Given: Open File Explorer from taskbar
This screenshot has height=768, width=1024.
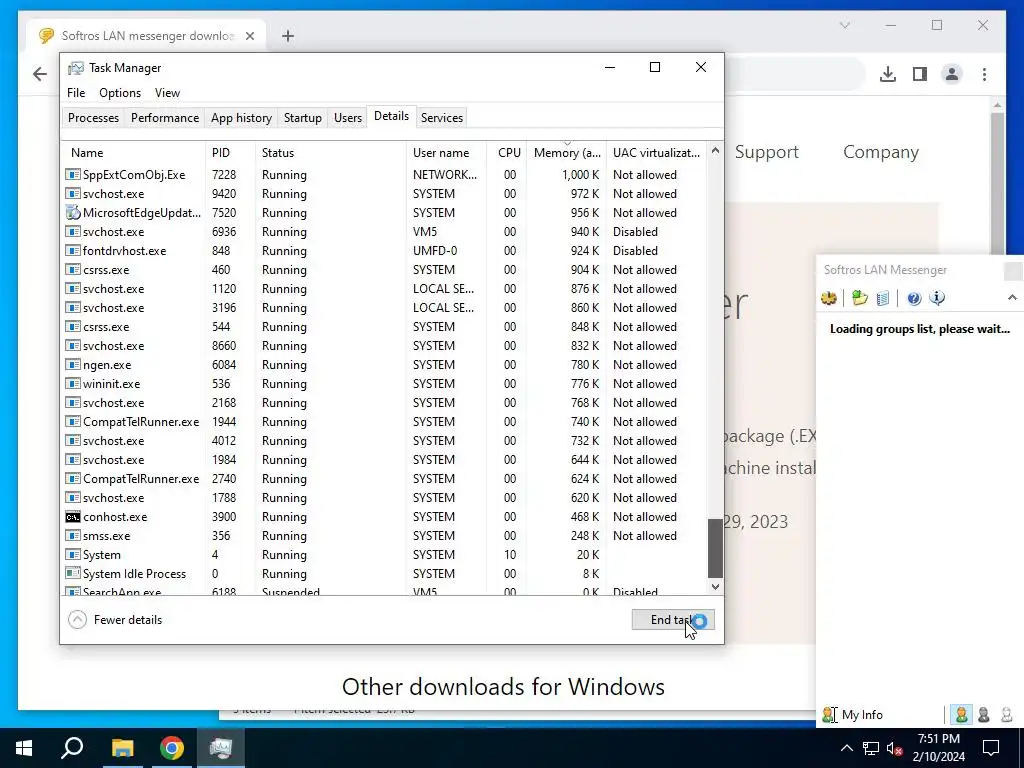Looking at the screenshot, I should click(122, 748).
